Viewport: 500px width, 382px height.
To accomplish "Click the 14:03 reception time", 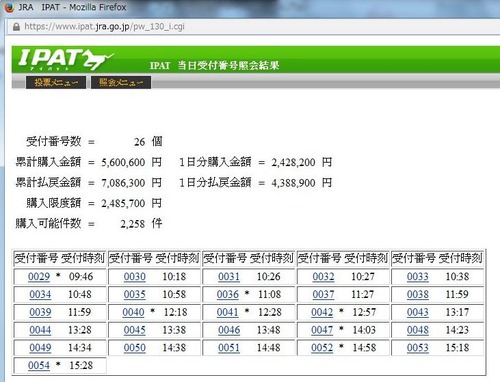I will coord(364,330).
